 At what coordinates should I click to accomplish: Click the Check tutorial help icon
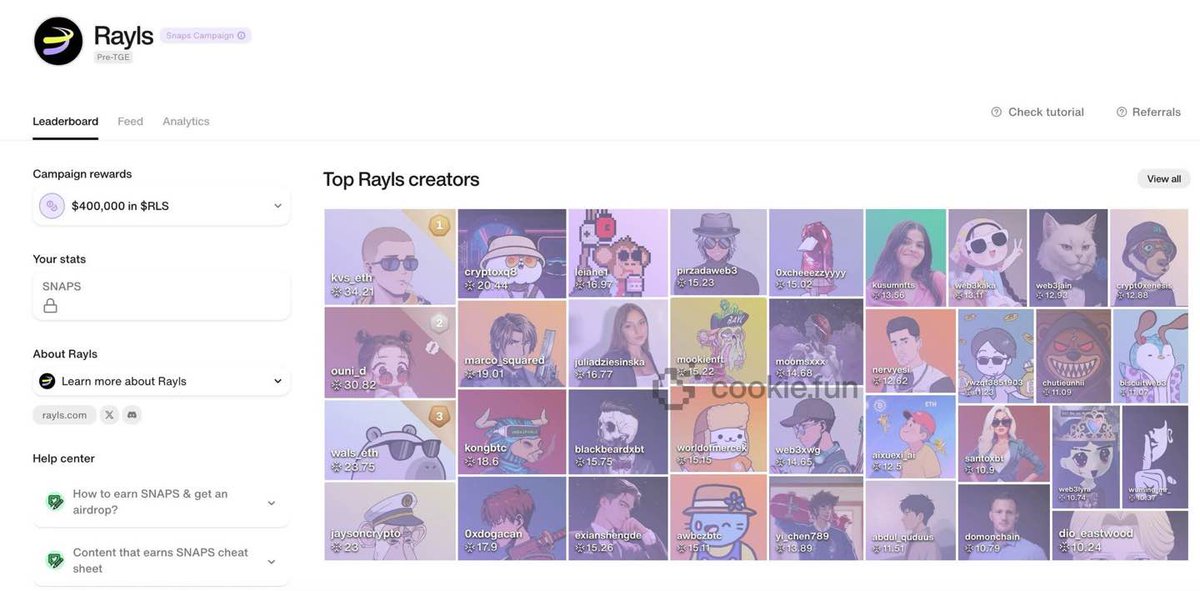[x=996, y=112]
